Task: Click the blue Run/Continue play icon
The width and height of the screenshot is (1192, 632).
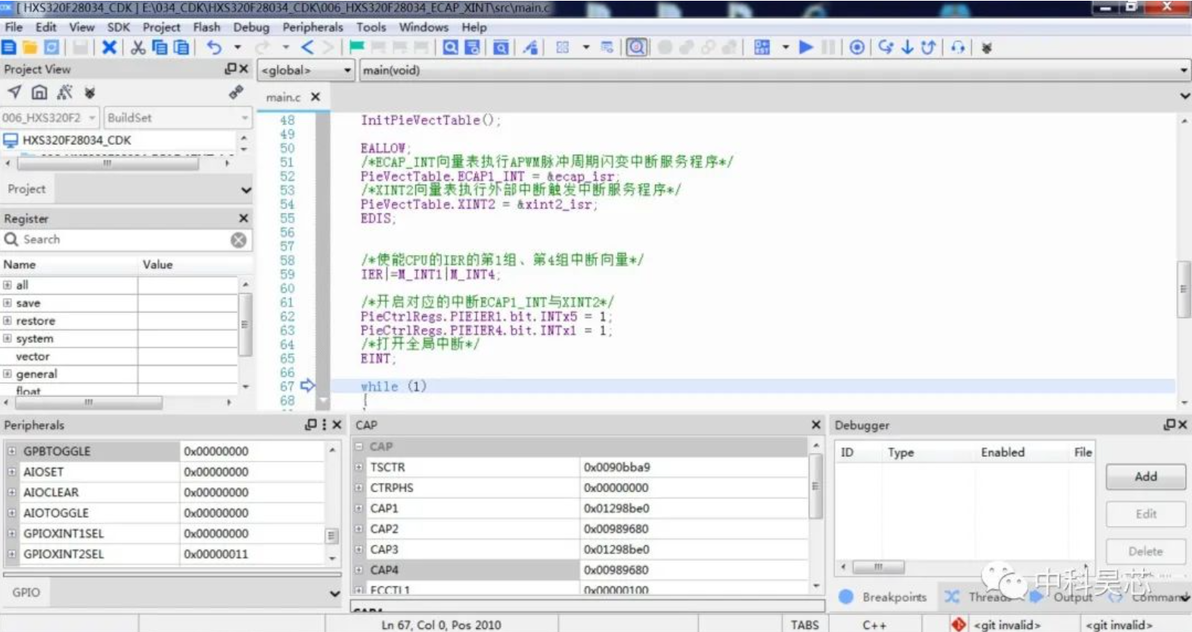Action: pyautogui.click(x=807, y=47)
